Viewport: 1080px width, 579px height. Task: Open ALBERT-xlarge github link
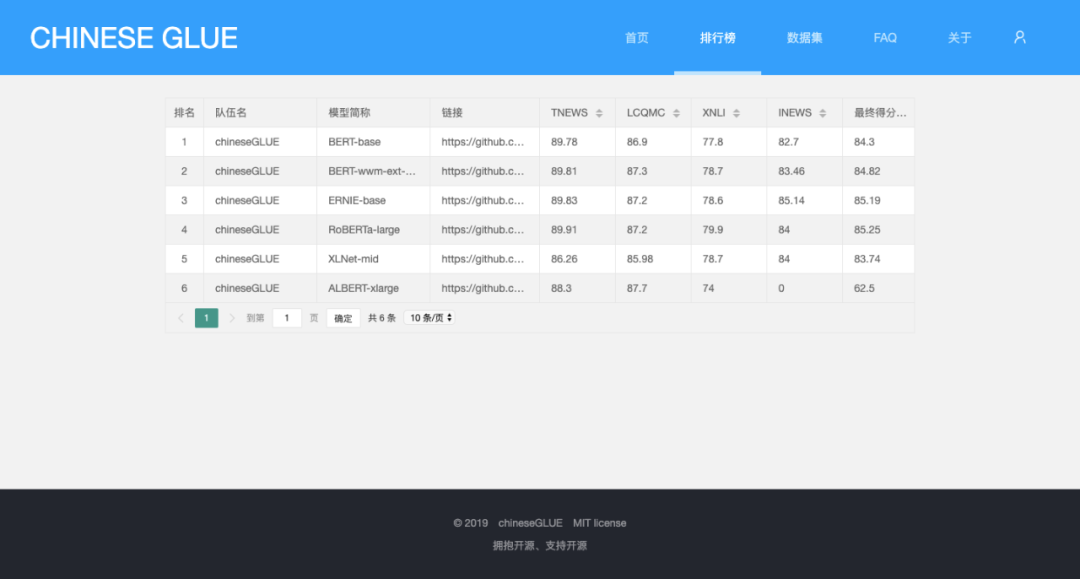[x=483, y=288]
